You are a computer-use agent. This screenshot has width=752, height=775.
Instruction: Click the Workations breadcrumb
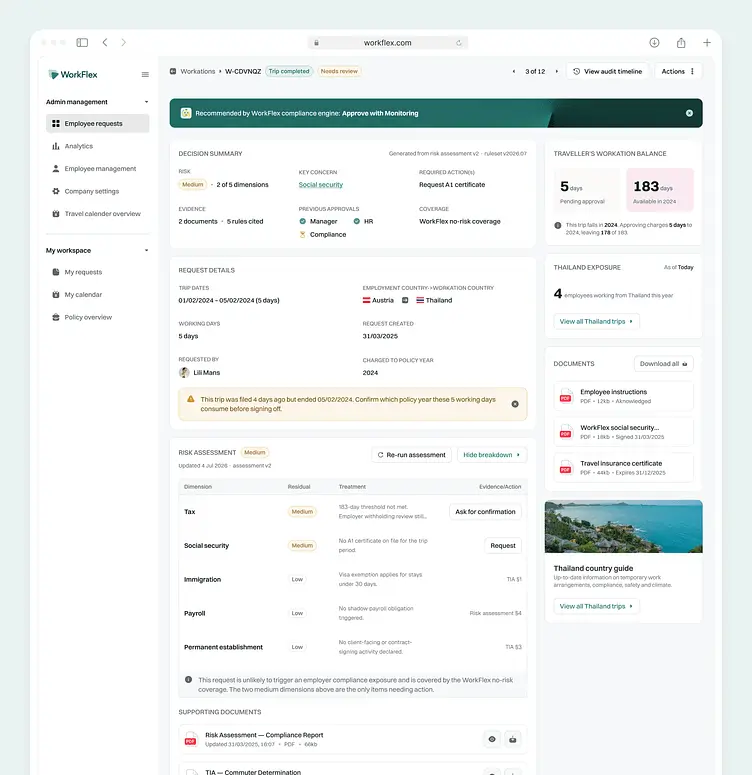click(197, 71)
